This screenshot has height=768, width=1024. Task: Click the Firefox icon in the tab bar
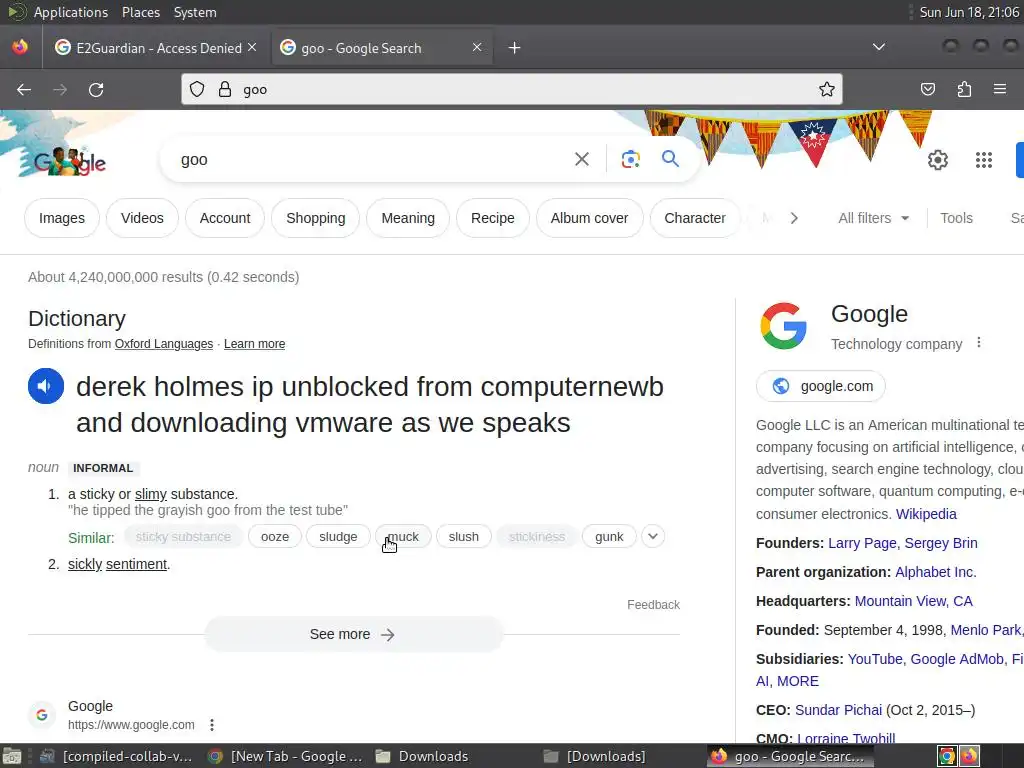point(20,47)
